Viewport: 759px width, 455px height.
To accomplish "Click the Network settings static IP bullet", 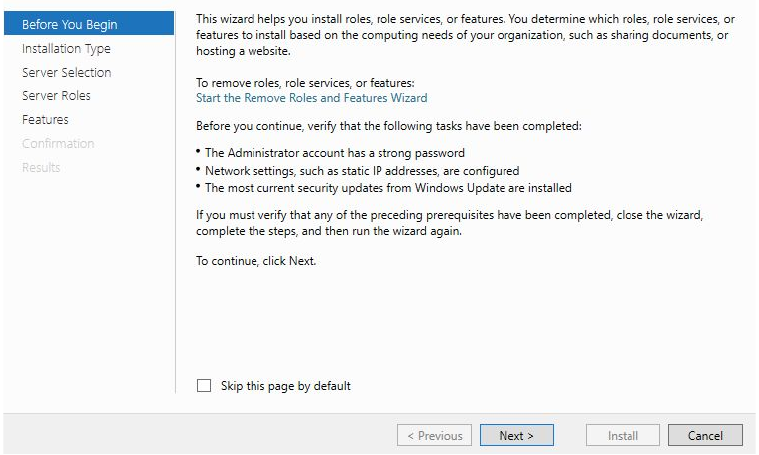I will pos(361,170).
